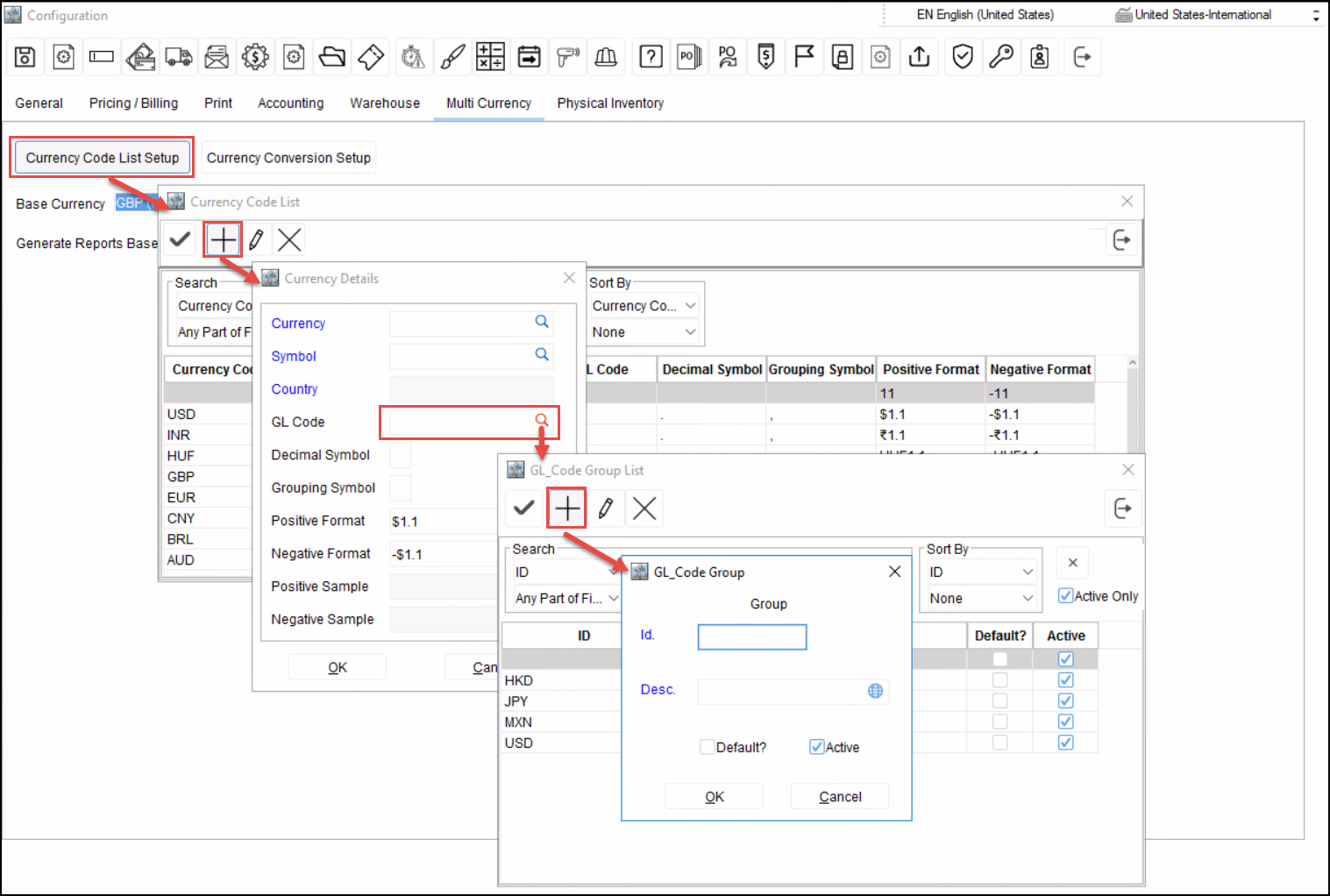
Task: Check the Default? box in GL_Code Group
Action: tap(708, 747)
